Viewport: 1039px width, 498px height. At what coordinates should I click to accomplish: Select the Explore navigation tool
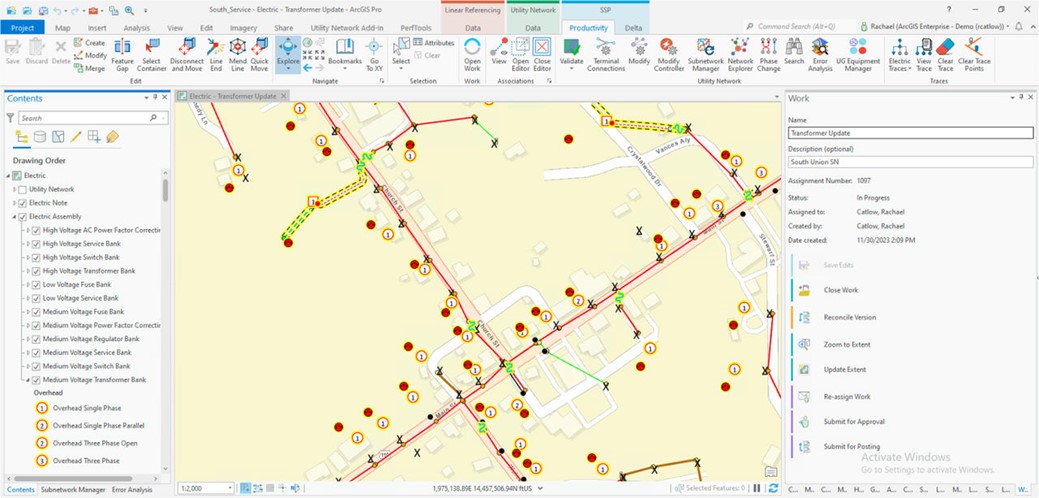288,52
